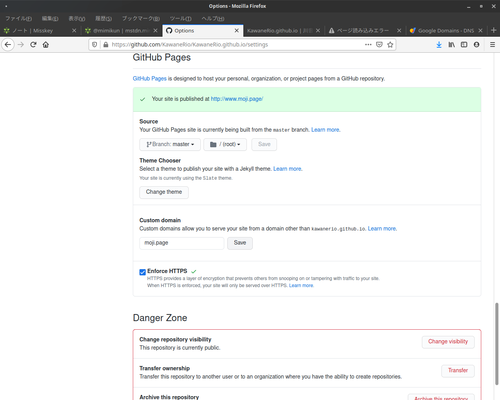Click 'This repository is currently public.' text
Screen dimensions: 500x400
click(x=180, y=348)
